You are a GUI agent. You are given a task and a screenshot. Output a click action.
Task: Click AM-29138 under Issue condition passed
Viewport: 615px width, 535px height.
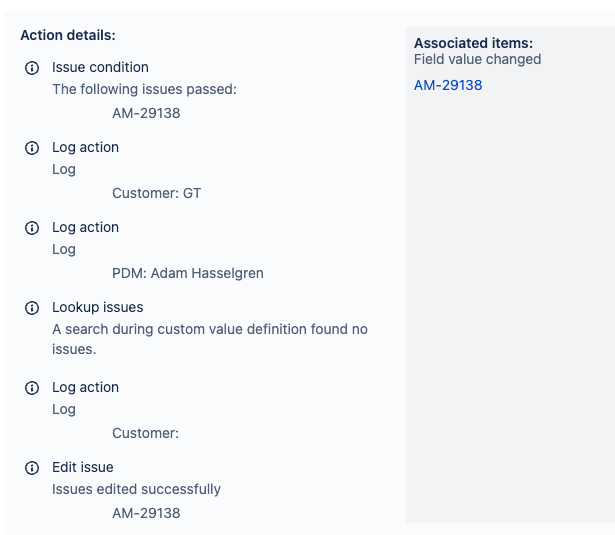coord(146,113)
